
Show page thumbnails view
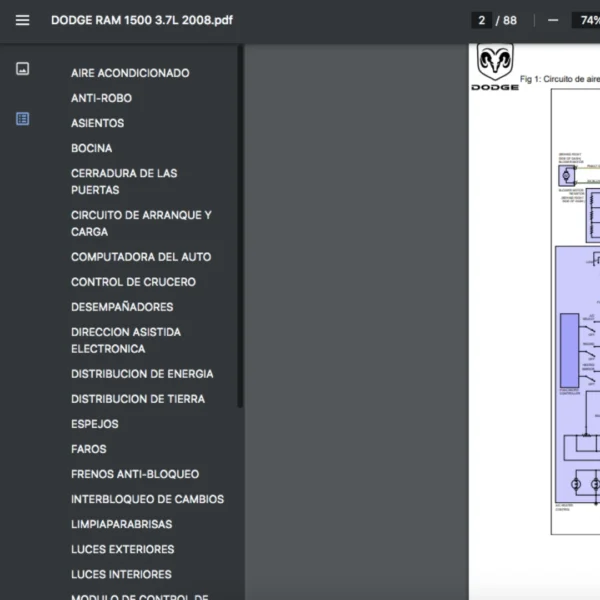pos(22,69)
